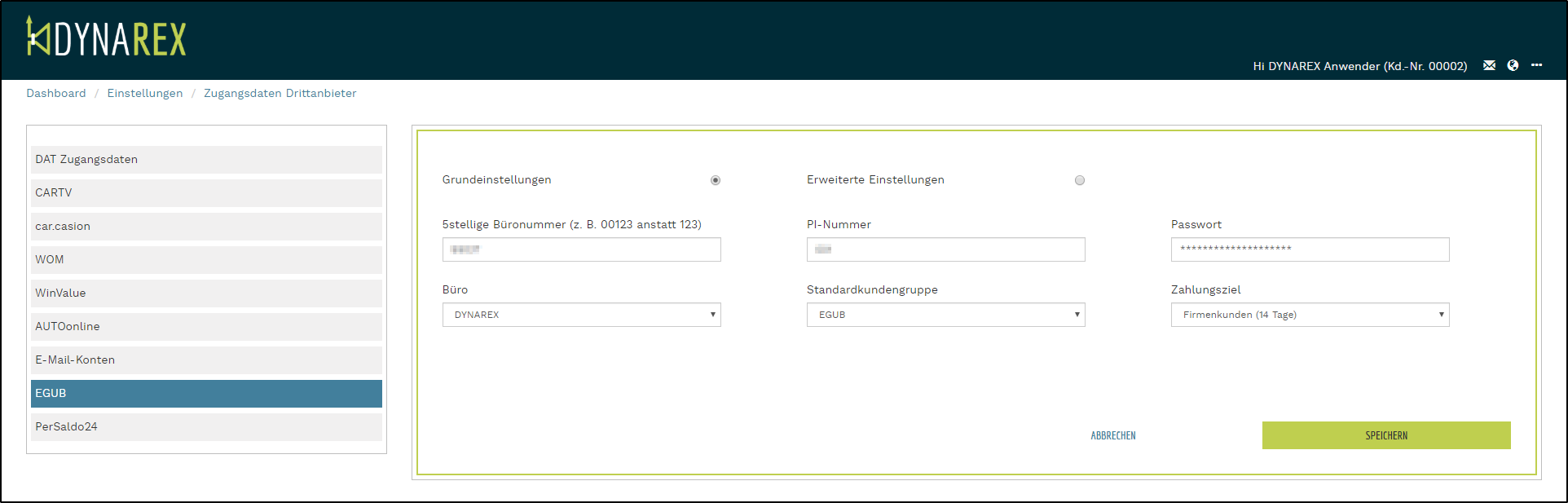1568x503 pixels.
Task: Select the Grundeinstellungen radio button
Action: [716, 180]
